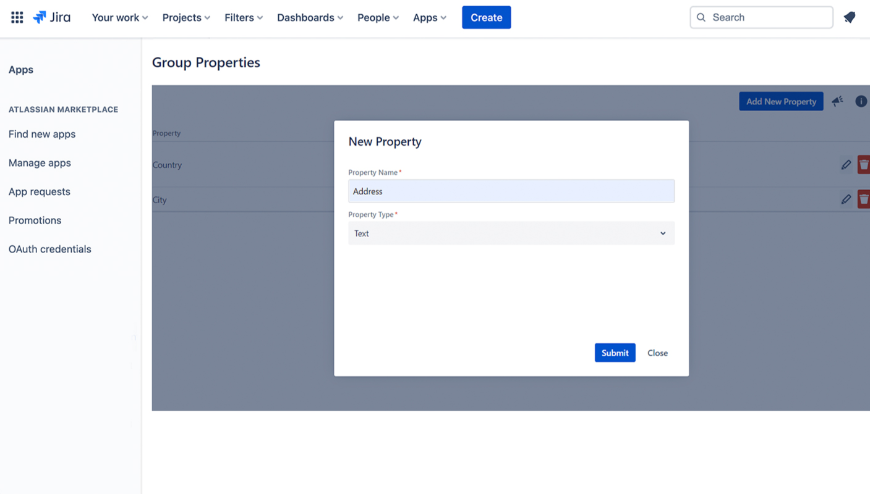Focus the Property Name field containing Address
This screenshot has height=494, width=870.
[511, 191]
